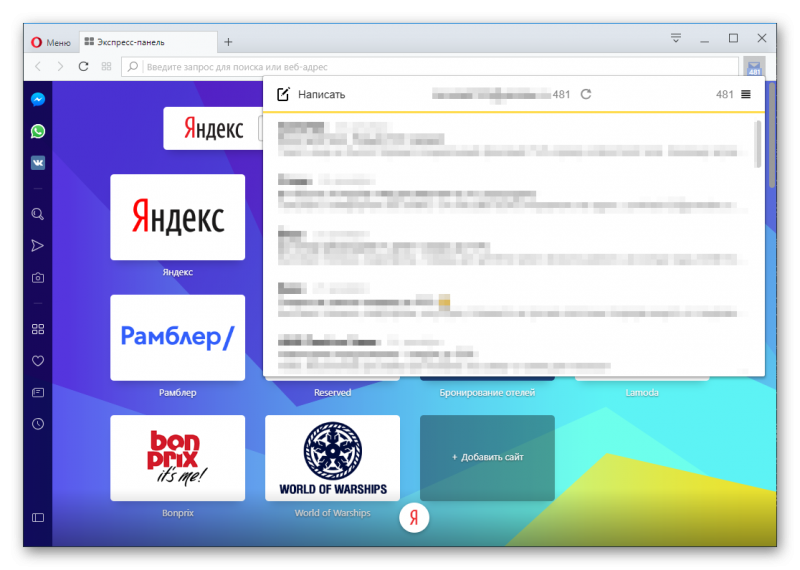Toggle sidebar panel icon at bottom
This screenshot has width=800, height=570.
coord(38,517)
